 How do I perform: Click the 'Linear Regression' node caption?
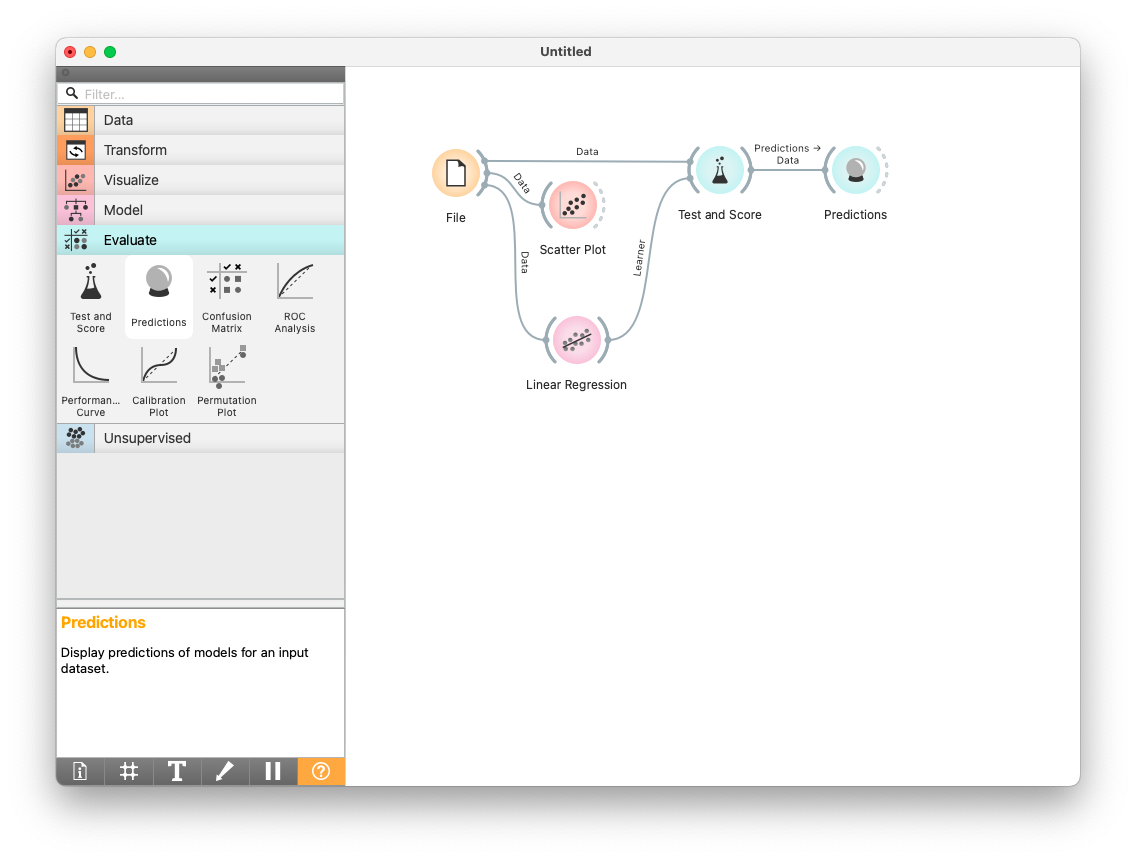click(577, 385)
